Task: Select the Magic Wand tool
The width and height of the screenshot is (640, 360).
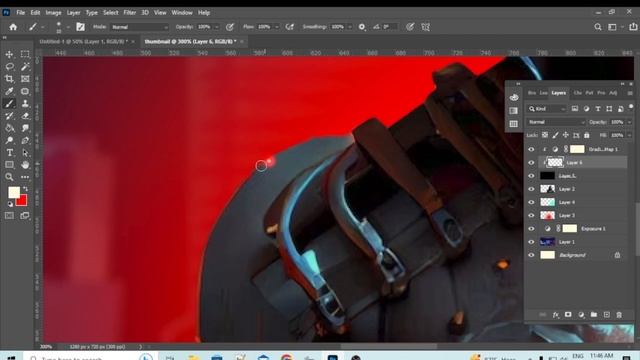Action: tap(25, 67)
